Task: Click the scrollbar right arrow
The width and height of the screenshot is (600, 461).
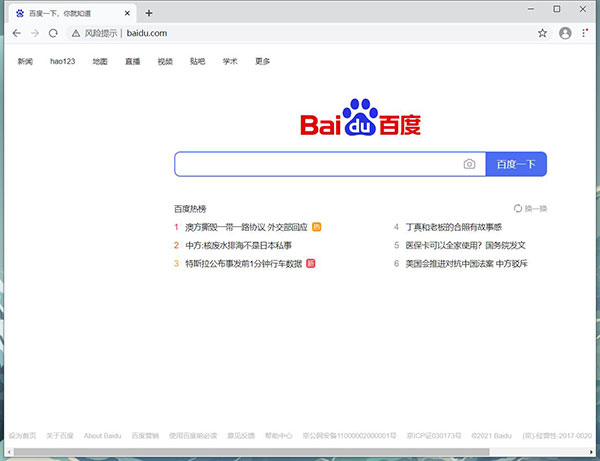Action: 592,452
